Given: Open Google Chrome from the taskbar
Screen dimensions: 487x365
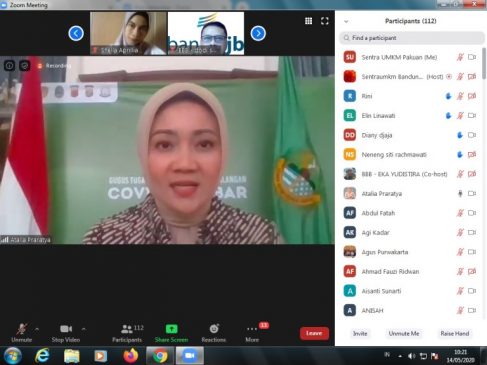Looking at the screenshot, I should point(160,356).
